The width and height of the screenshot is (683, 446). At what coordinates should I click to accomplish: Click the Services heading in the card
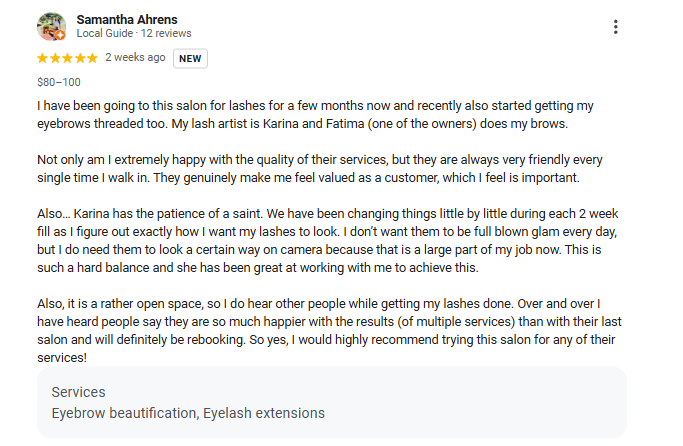[x=78, y=393]
